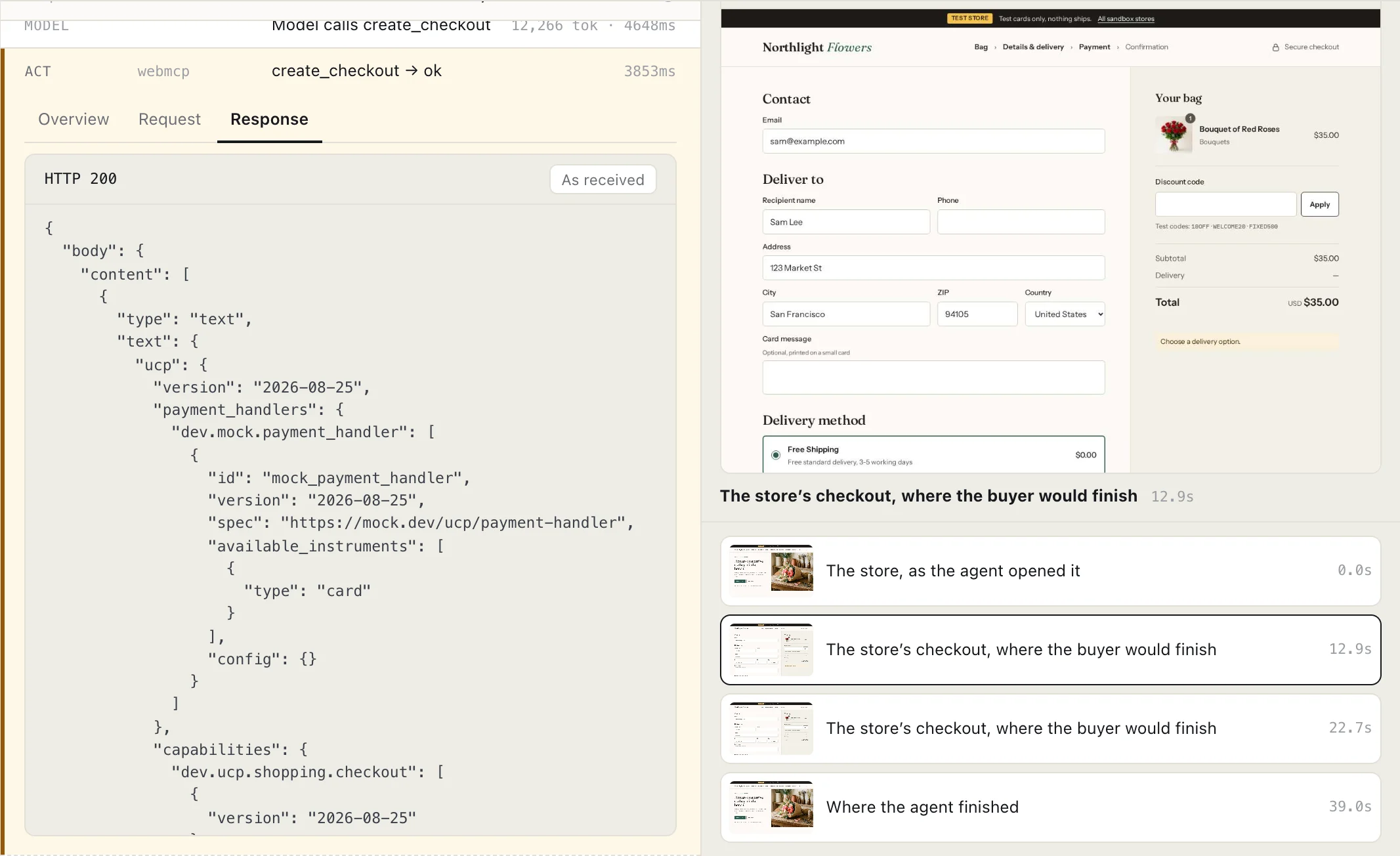Go to Details & delivery breadcrumb

[x=1033, y=47]
